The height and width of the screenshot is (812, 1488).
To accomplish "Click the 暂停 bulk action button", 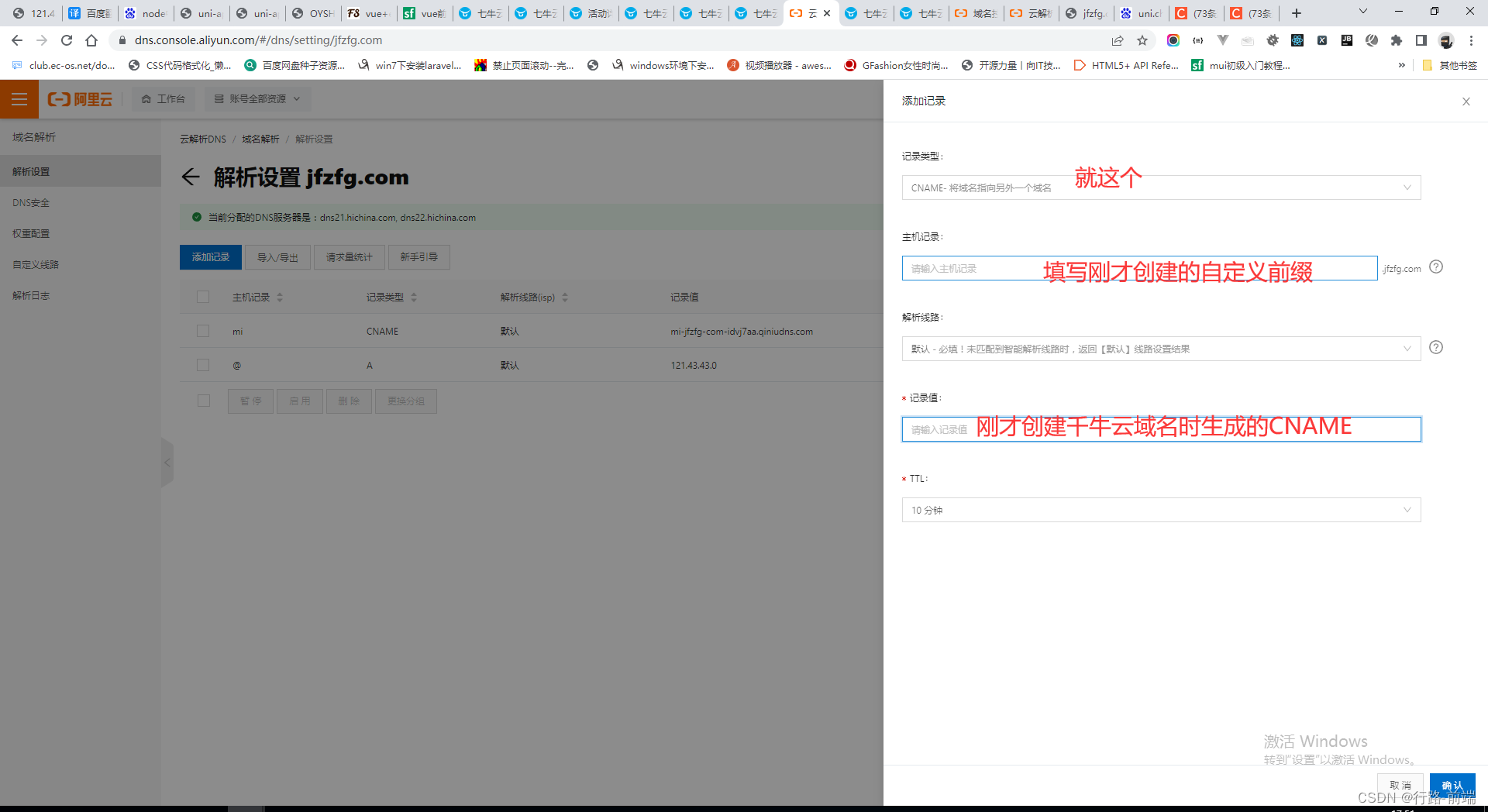I will [250, 401].
